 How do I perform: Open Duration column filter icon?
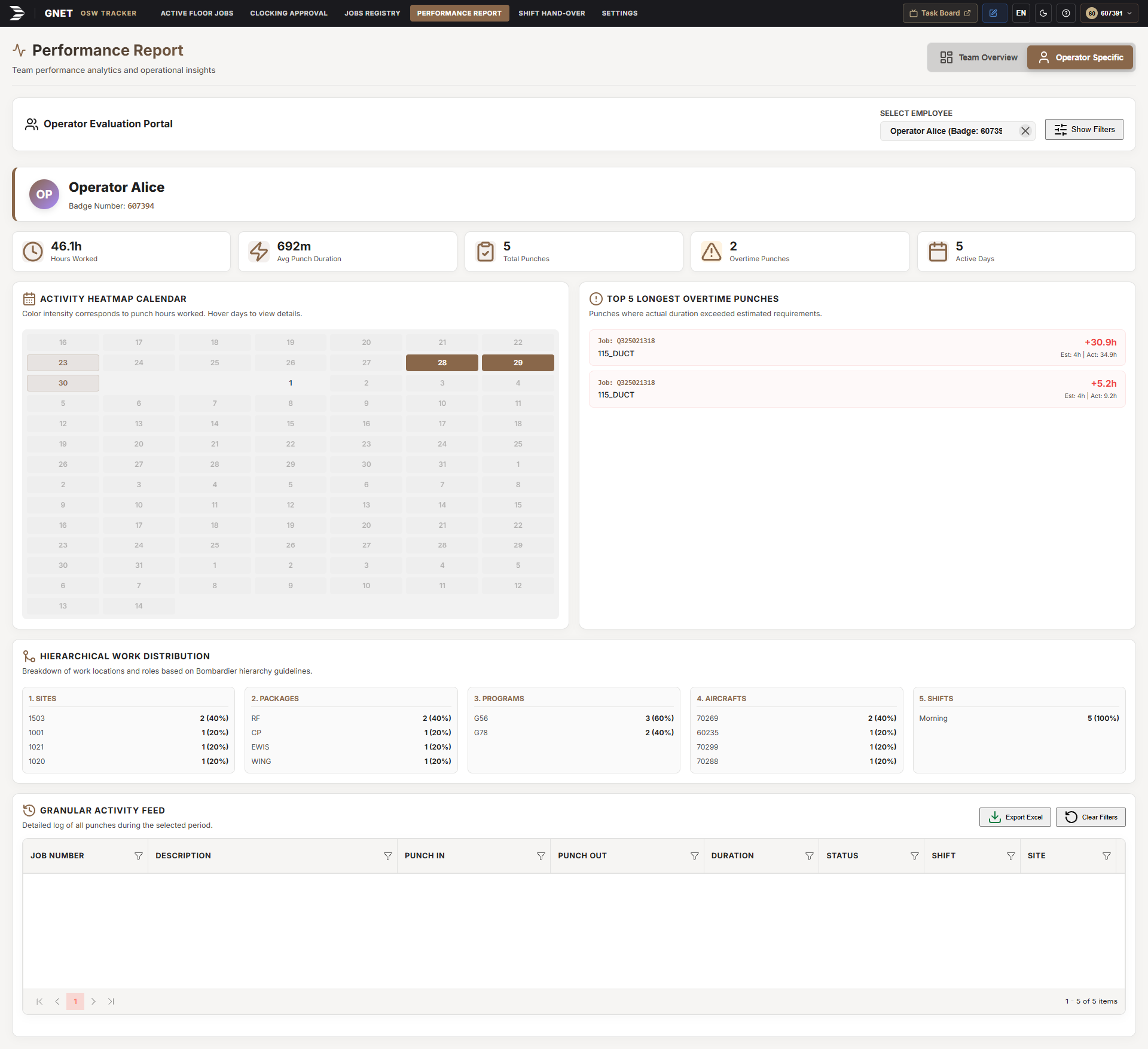pyautogui.click(x=810, y=856)
